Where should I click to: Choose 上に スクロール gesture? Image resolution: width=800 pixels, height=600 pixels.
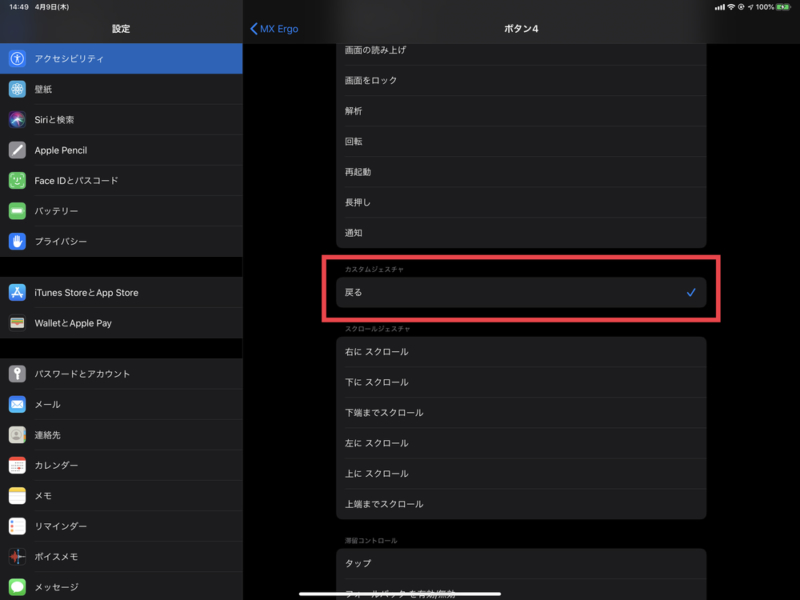tap(521, 473)
